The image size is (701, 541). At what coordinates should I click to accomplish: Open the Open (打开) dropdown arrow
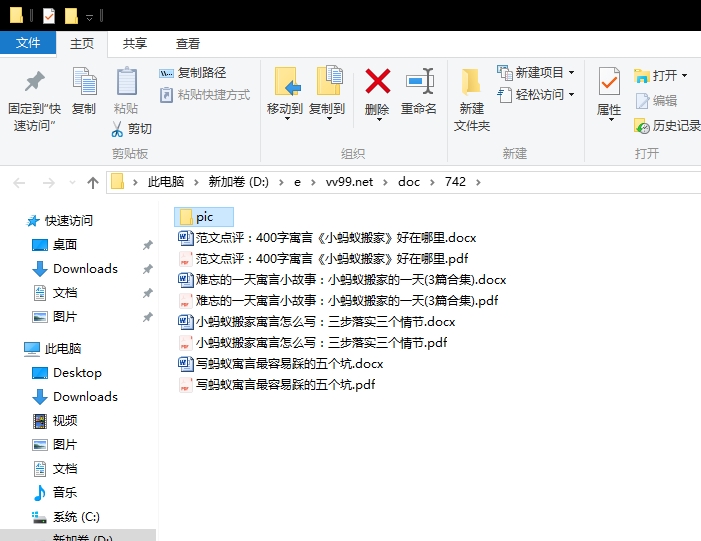(684, 76)
